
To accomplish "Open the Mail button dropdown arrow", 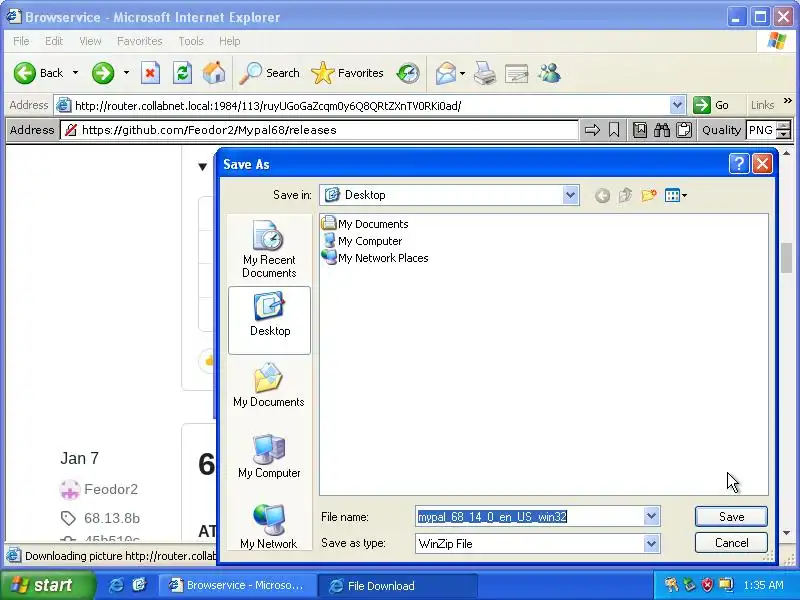I will 462,73.
